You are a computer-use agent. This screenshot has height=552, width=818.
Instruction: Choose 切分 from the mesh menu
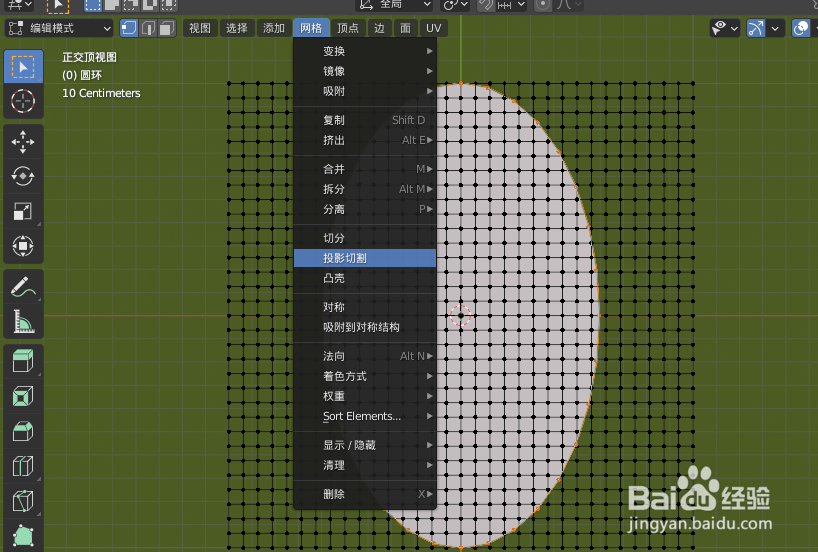click(365, 238)
